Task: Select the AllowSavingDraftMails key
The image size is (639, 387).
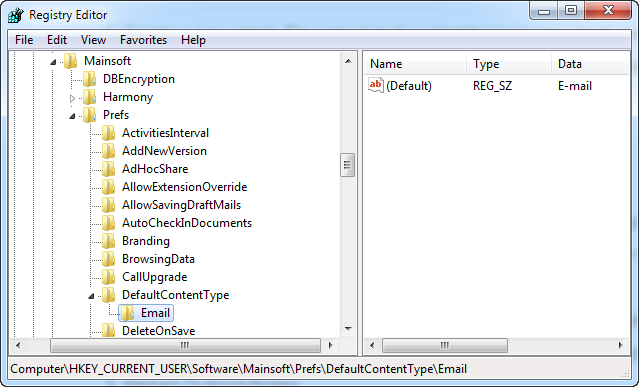Action: click(x=181, y=205)
